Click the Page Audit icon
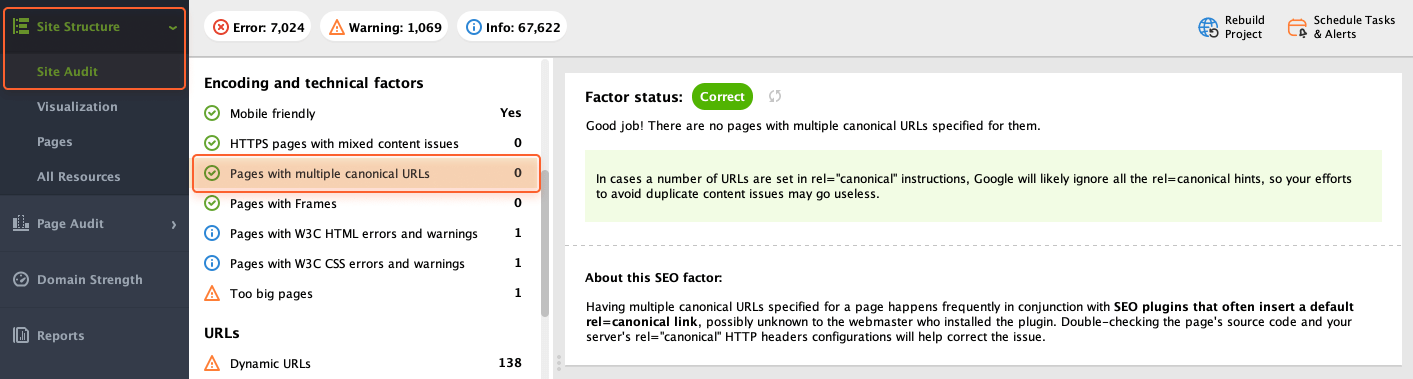This screenshot has width=1413, height=379. (20, 223)
